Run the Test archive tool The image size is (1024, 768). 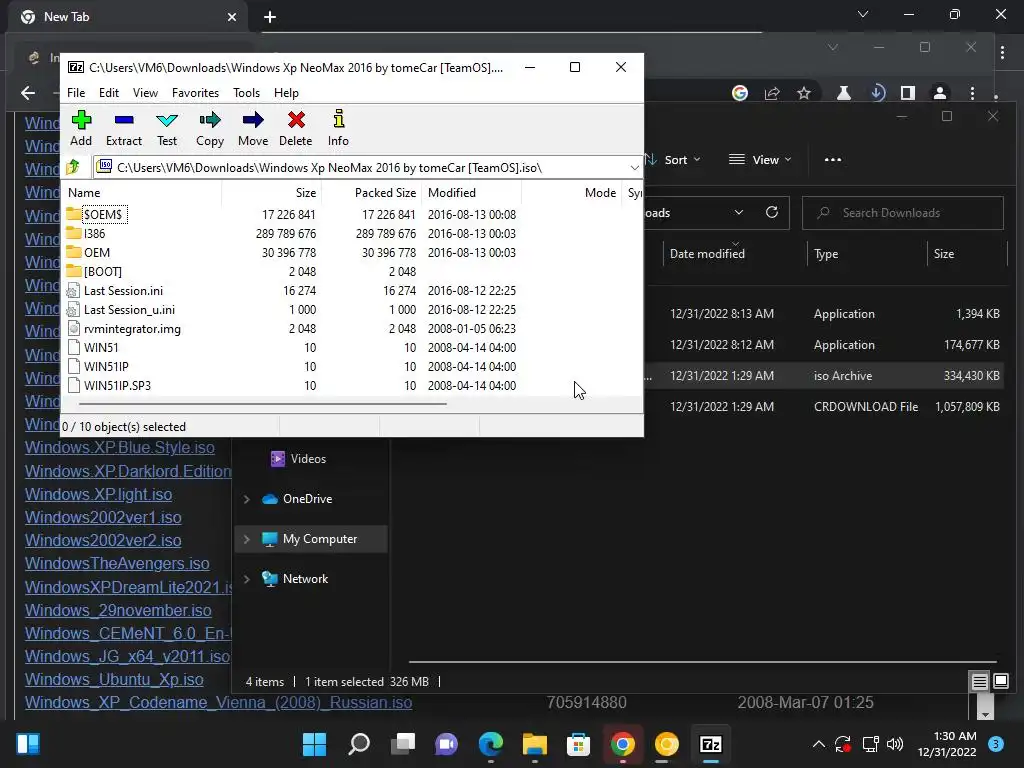167,129
